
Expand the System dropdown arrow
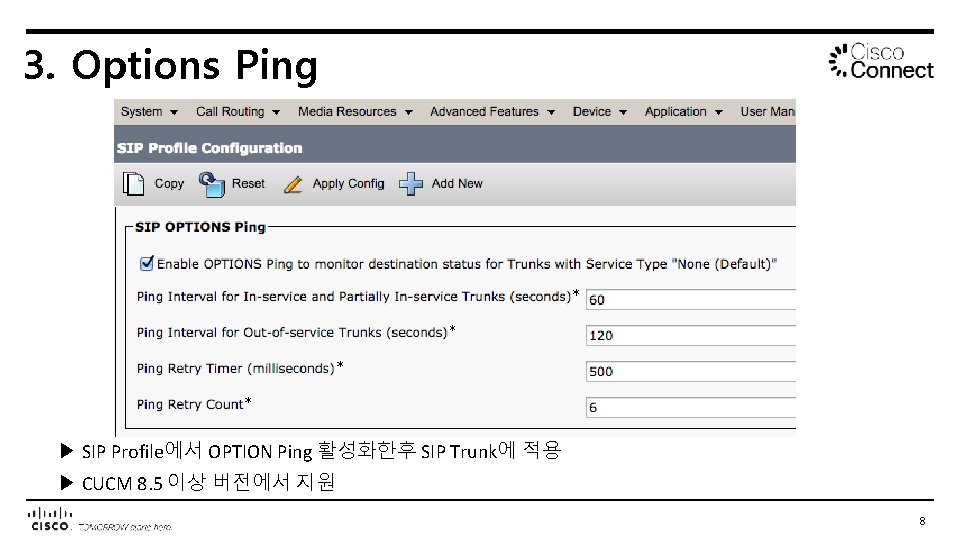pos(174,113)
